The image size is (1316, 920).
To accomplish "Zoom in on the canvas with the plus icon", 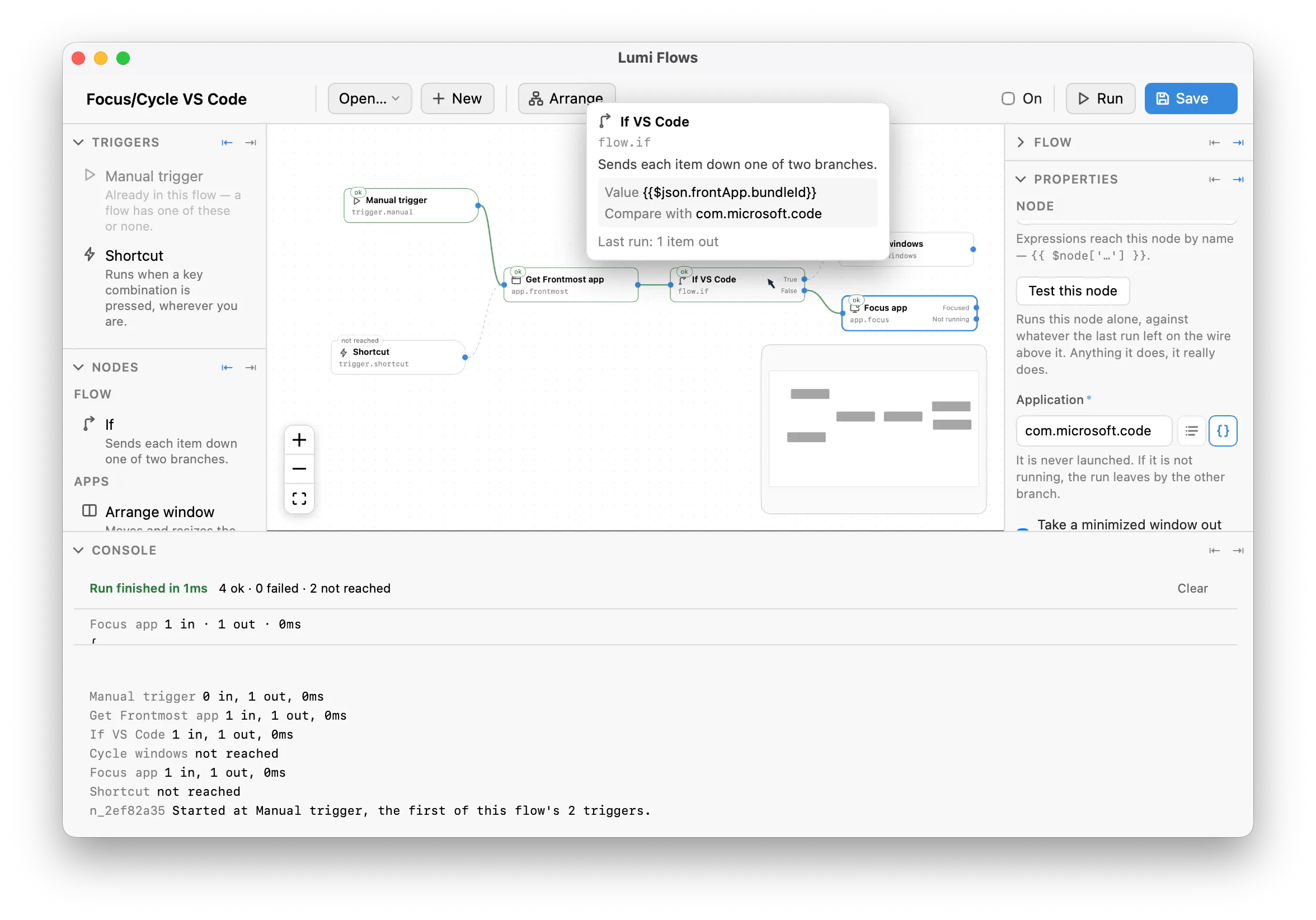I will [x=299, y=440].
